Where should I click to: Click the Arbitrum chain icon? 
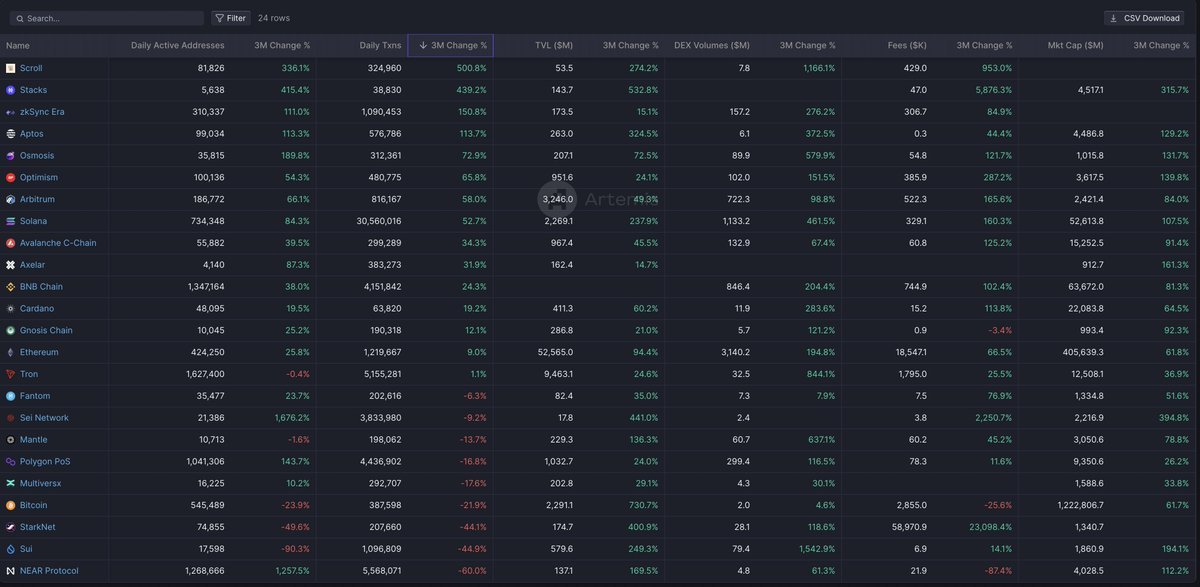[11, 199]
